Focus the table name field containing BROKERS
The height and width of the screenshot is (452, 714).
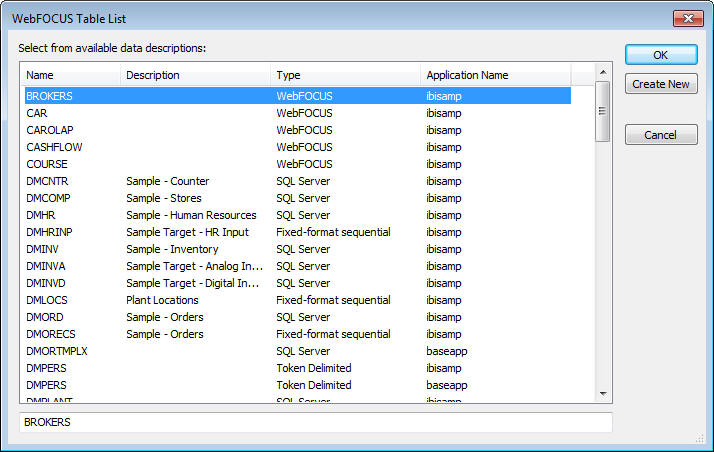coord(316,422)
